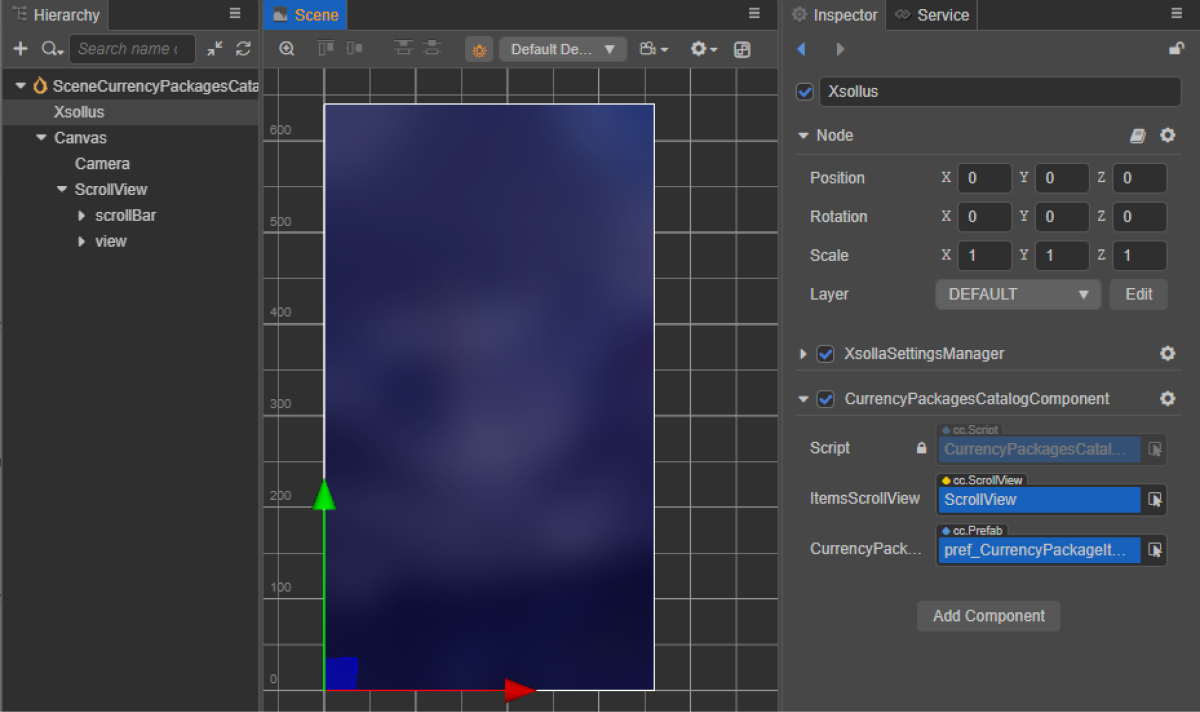Switch to the Service tab

point(932,15)
